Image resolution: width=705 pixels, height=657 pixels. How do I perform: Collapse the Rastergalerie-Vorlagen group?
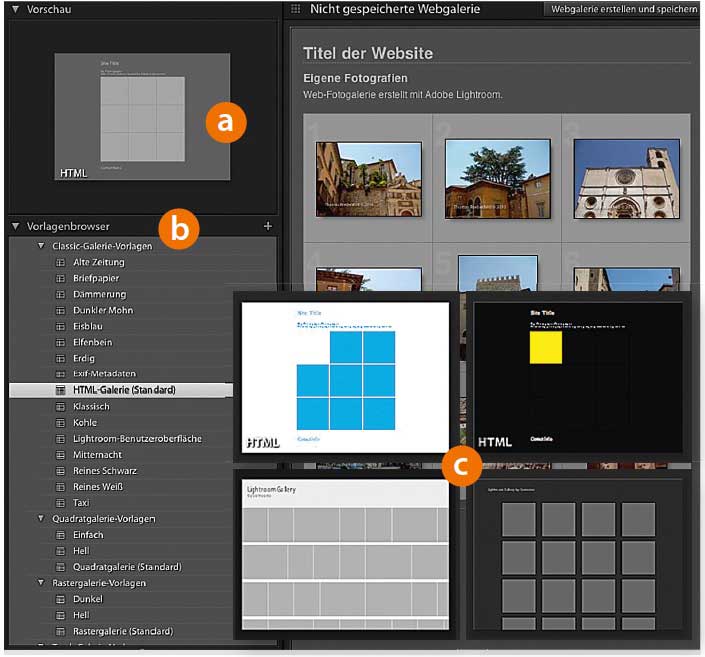(41, 583)
